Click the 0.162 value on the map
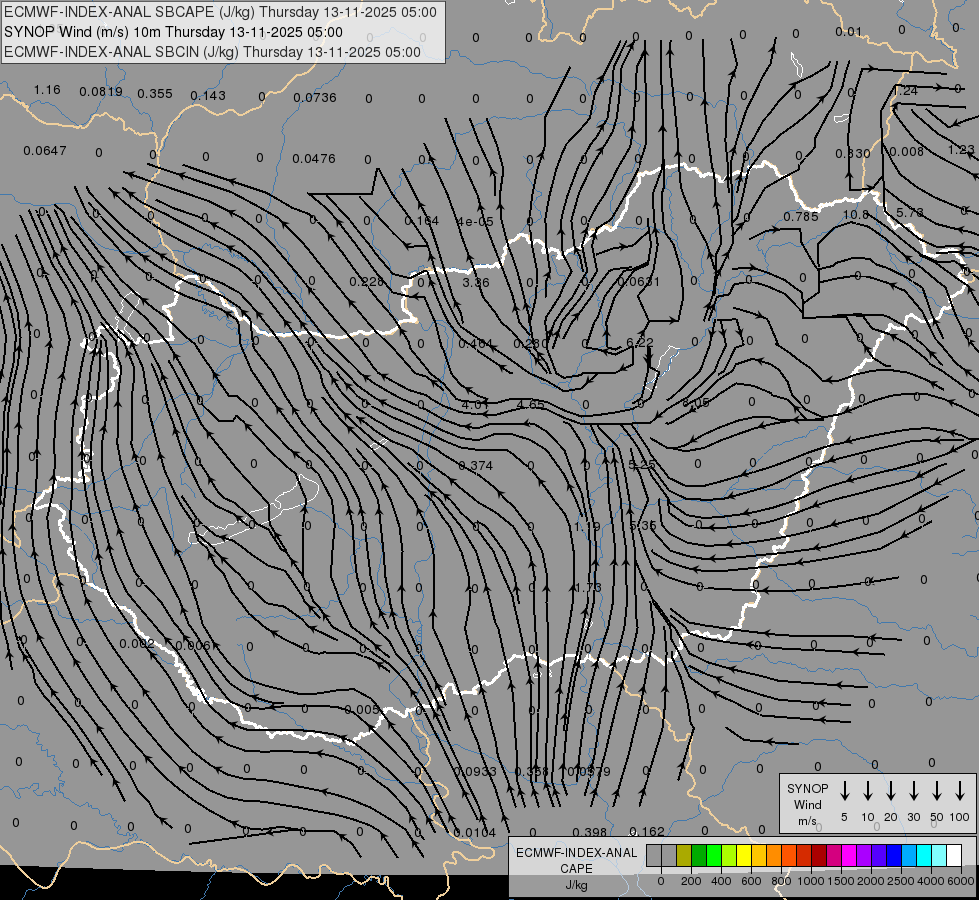 [x=647, y=831]
